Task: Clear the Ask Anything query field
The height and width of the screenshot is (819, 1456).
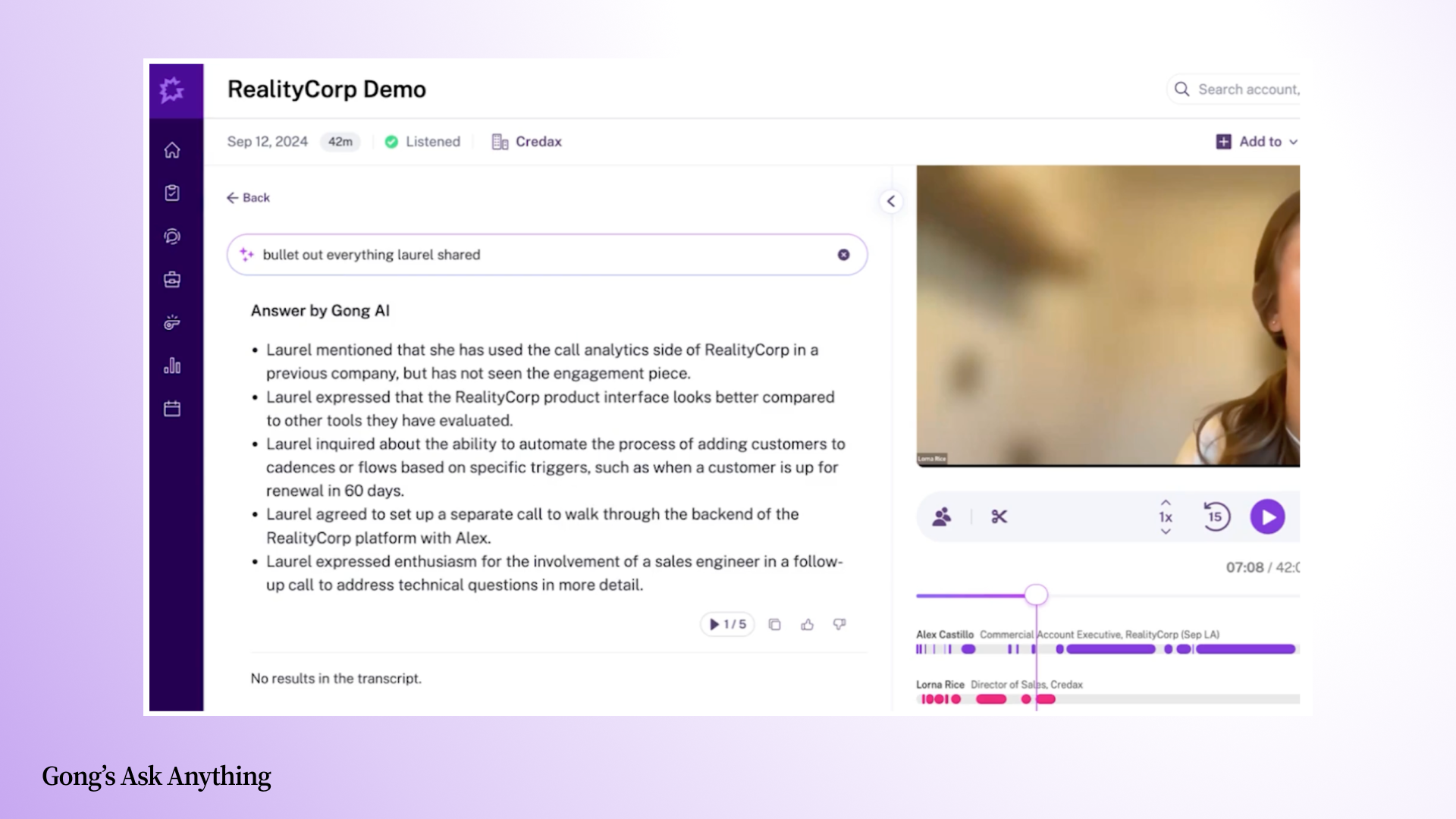Action: tap(843, 255)
